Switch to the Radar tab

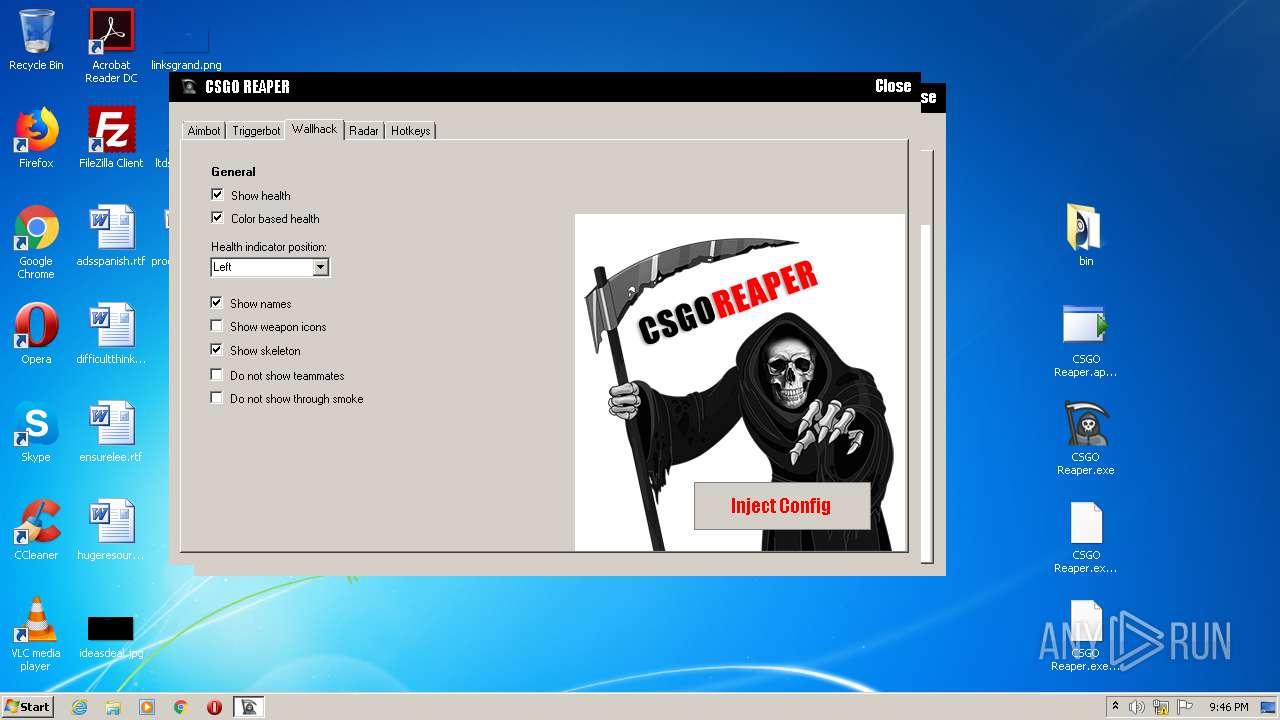[364, 131]
